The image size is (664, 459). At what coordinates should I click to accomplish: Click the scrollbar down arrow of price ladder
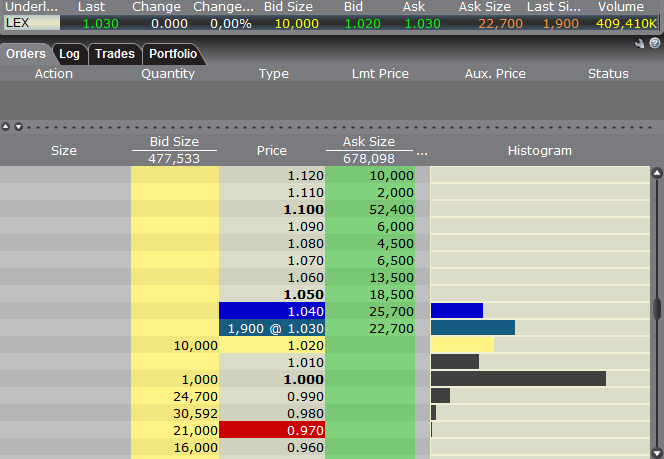click(x=657, y=452)
